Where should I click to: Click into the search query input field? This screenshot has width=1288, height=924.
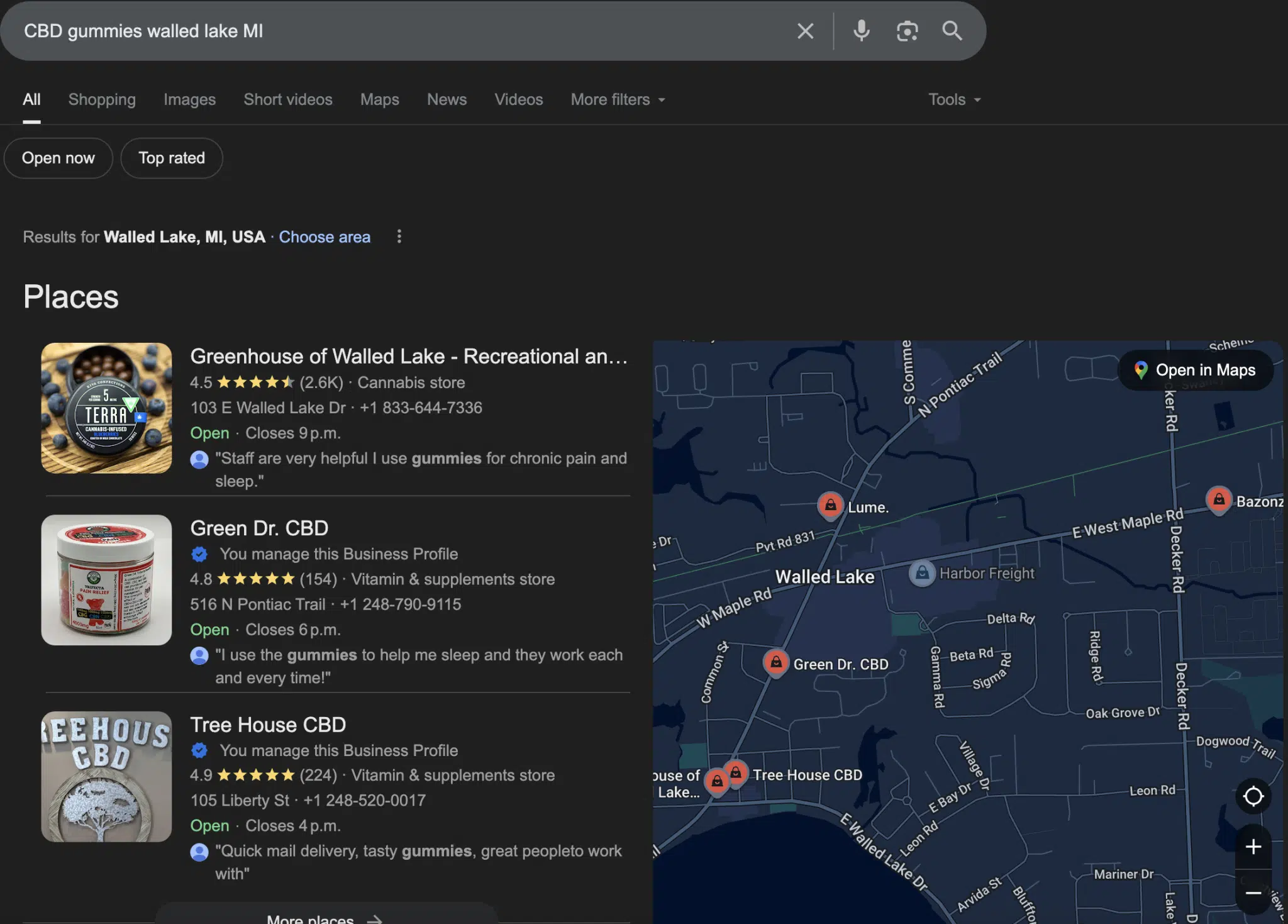point(402,31)
